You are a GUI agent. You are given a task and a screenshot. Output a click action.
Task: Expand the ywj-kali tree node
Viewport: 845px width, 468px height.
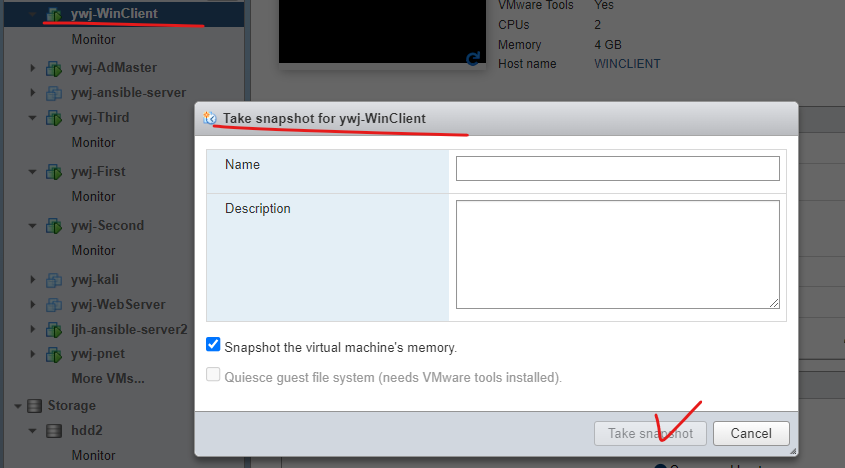click(32, 279)
